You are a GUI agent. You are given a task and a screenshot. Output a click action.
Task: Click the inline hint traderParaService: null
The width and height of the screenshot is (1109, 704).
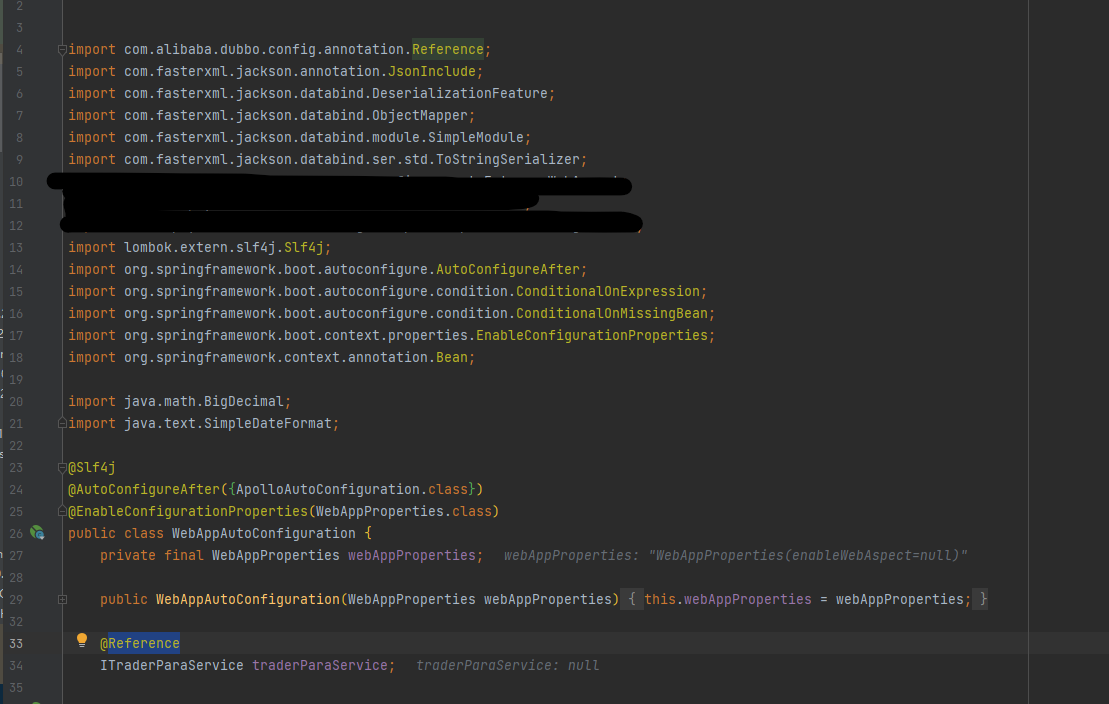tap(508, 665)
